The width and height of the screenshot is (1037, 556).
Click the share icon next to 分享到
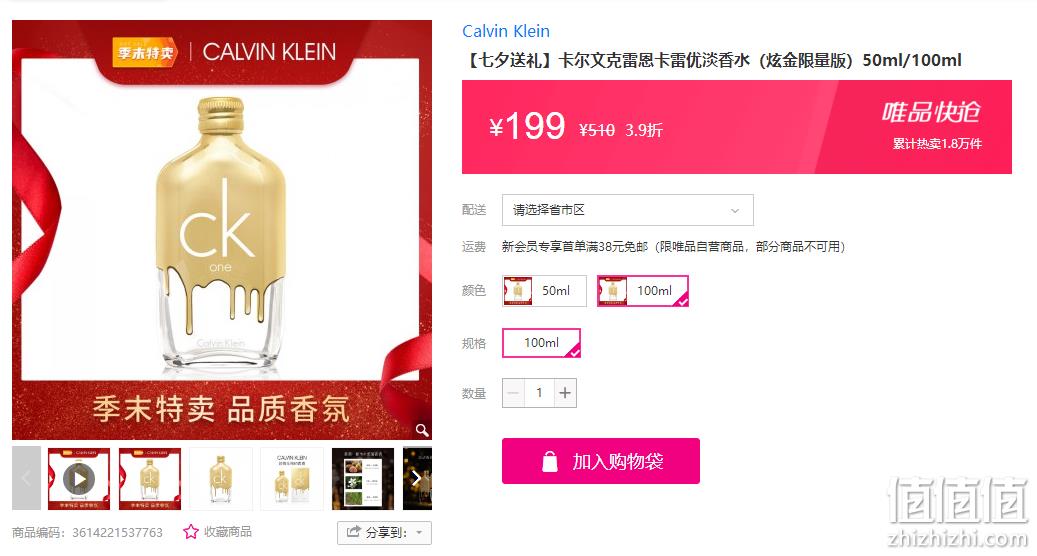point(354,532)
